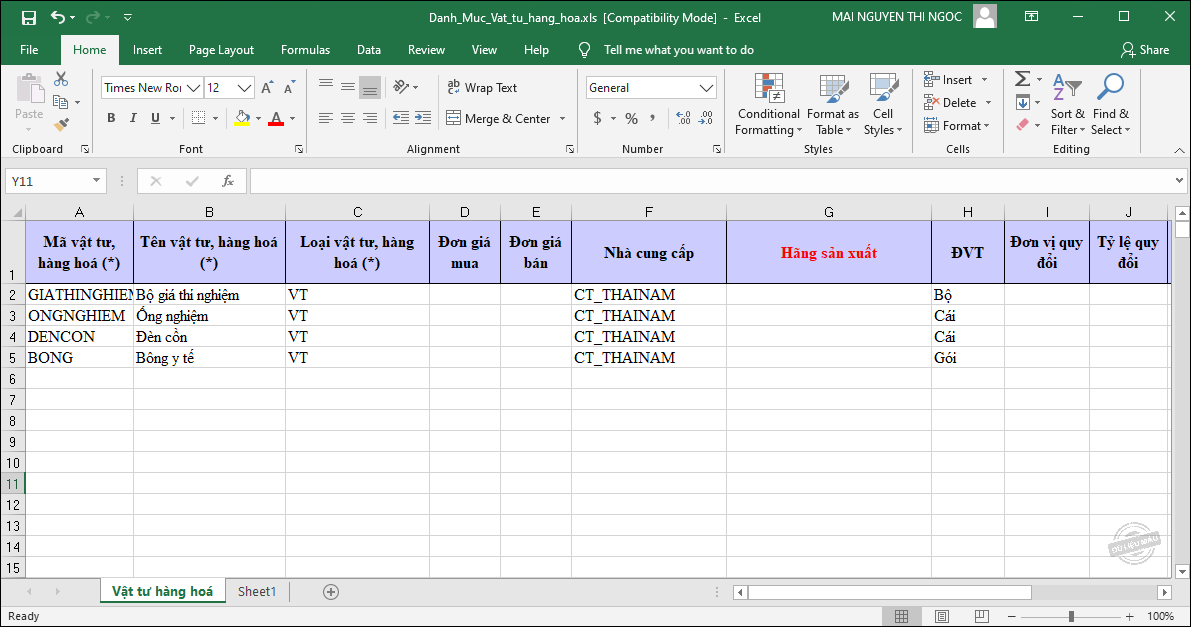Toggle Italic formatting

pos(134,118)
